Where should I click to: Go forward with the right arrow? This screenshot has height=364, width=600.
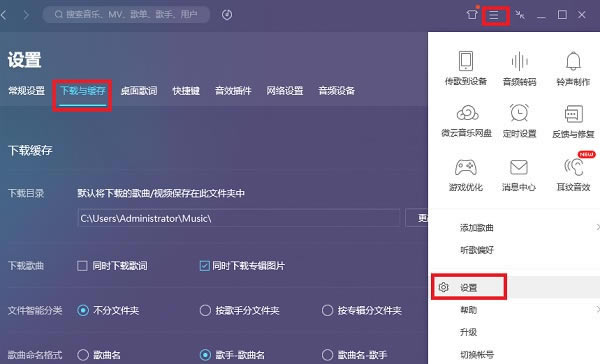[x=26, y=15]
